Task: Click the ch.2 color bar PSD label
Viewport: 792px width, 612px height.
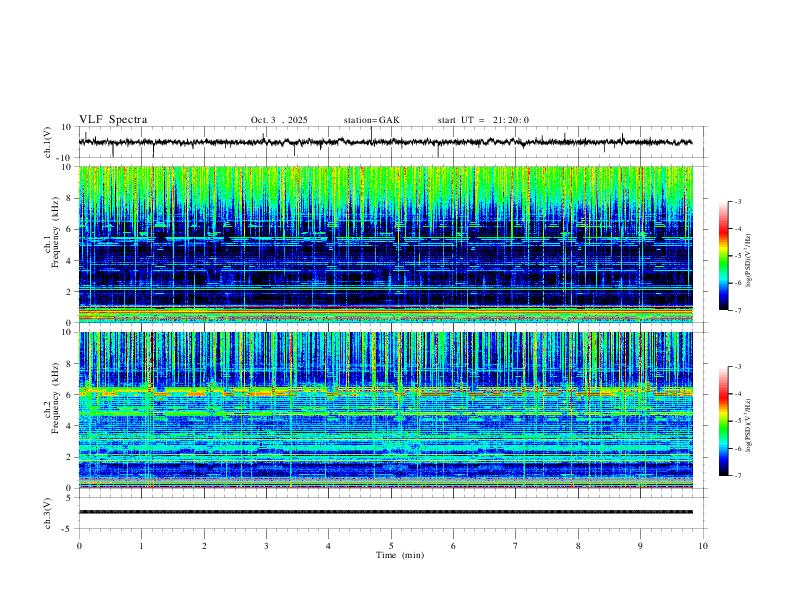Action: coord(749,425)
